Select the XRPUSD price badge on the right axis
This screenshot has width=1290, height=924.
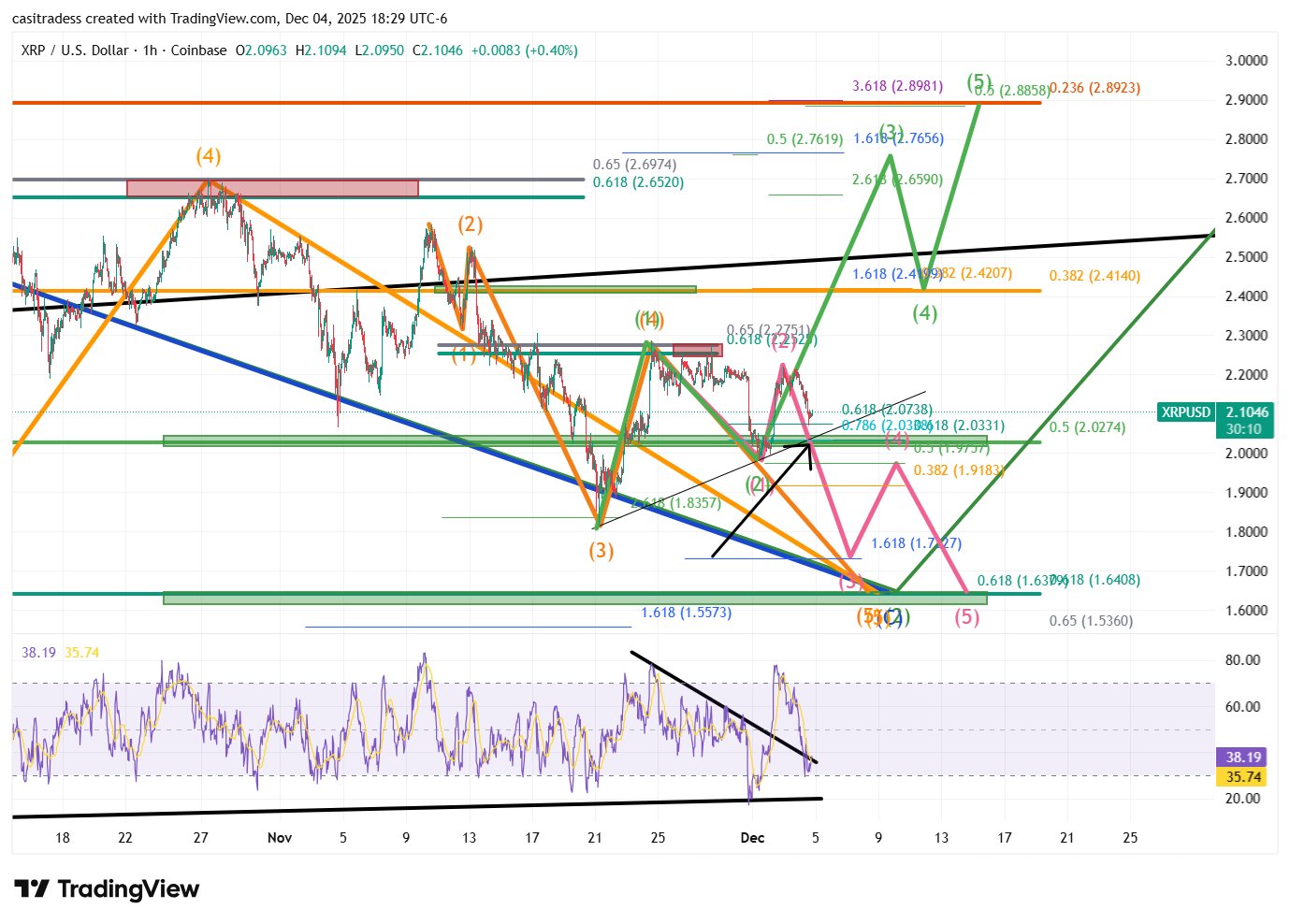pyautogui.click(x=1184, y=411)
